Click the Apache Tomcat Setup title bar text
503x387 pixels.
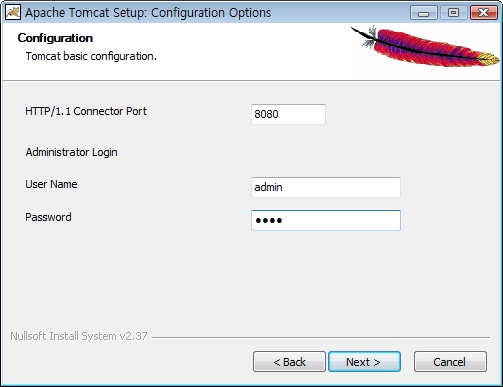point(148,13)
